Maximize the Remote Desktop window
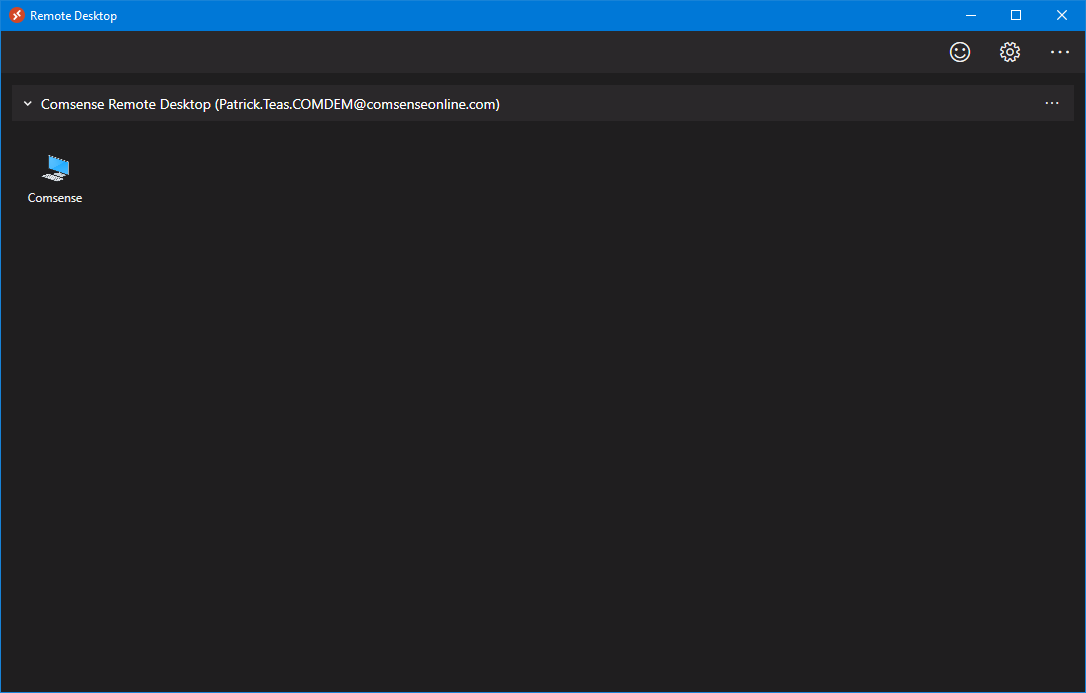 click(1016, 15)
